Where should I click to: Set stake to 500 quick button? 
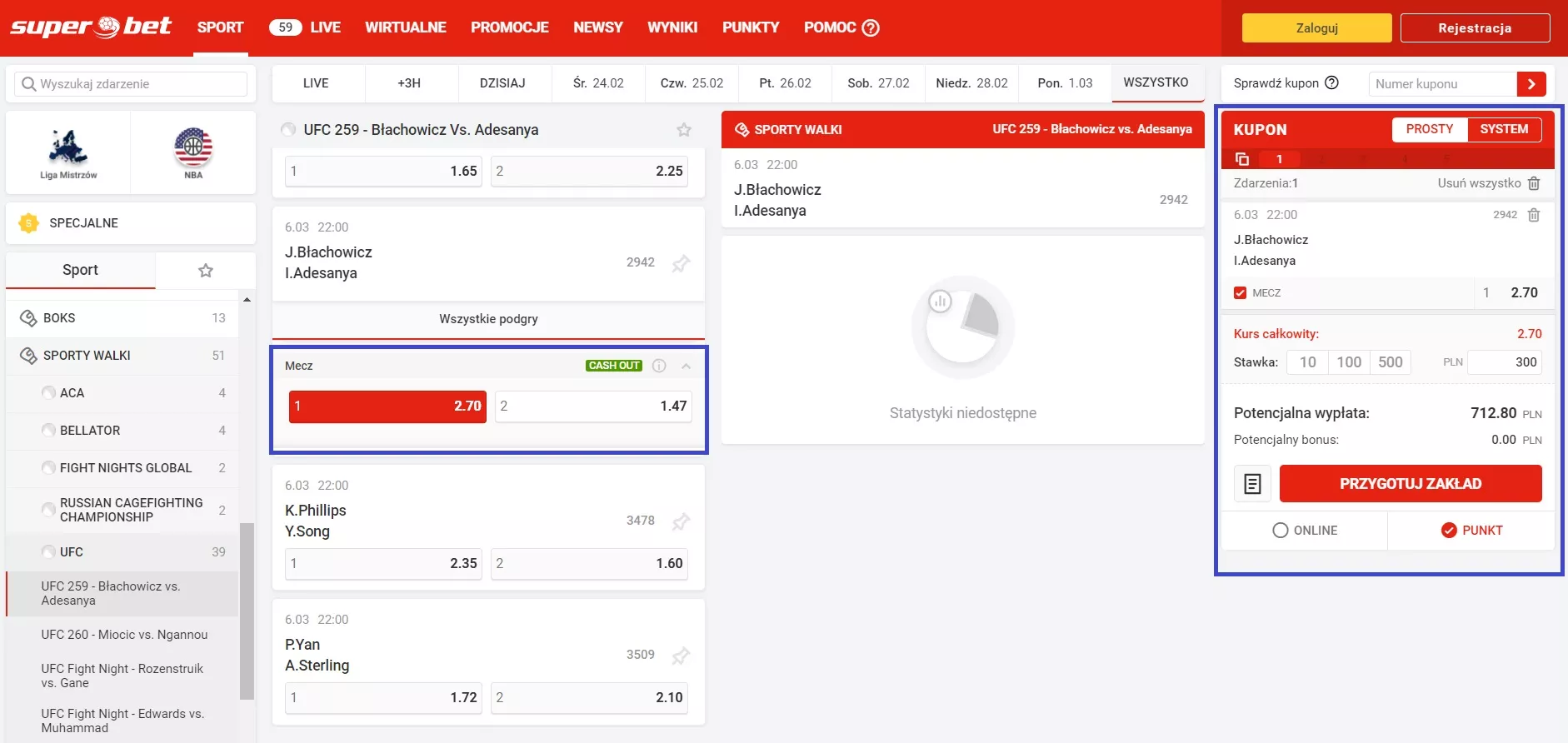pyautogui.click(x=1390, y=362)
